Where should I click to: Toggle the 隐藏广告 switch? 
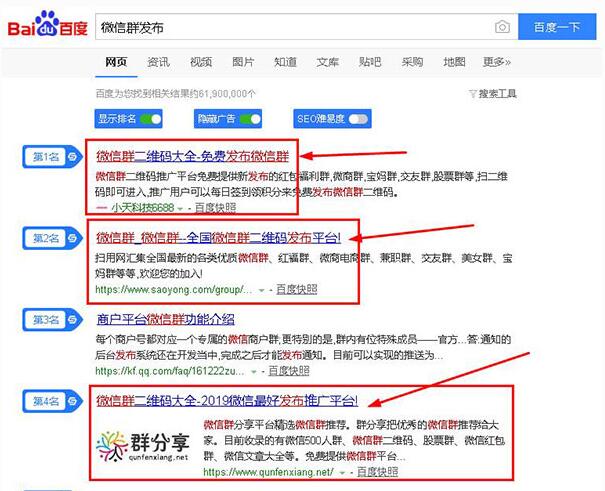pos(249,119)
